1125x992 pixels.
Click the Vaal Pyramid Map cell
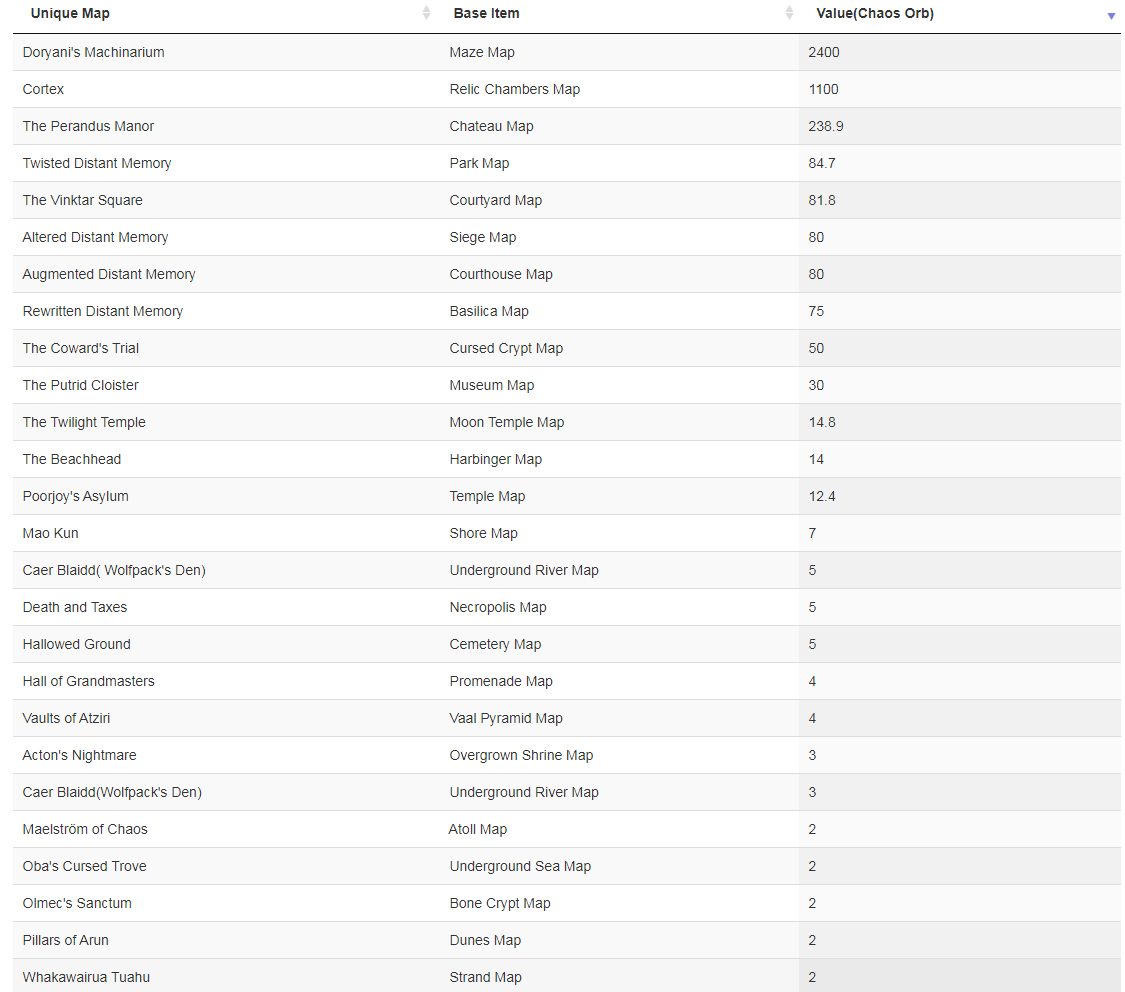[506, 718]
